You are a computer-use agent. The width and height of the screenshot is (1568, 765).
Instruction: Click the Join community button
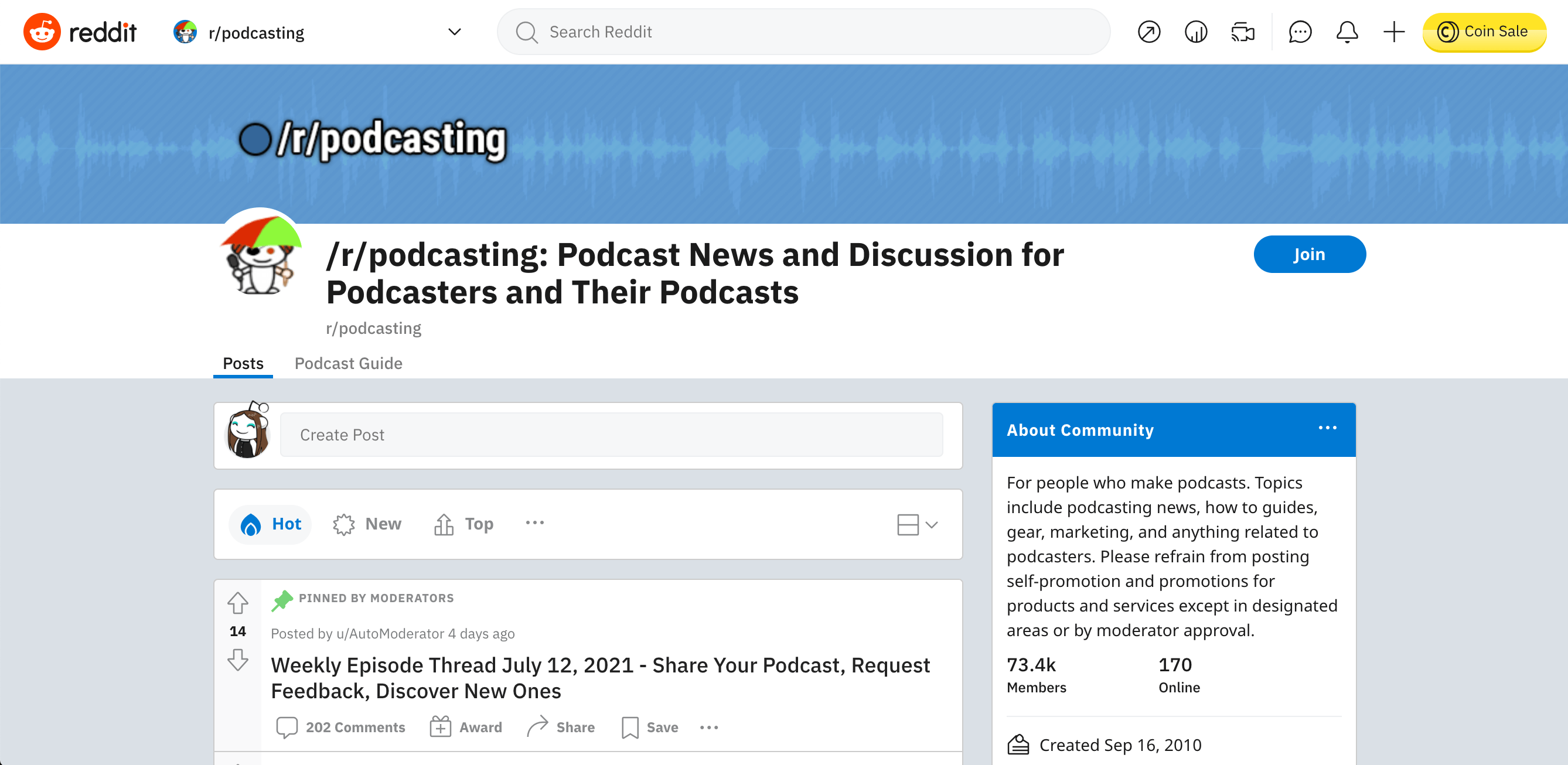click(x=1310, y=254)
